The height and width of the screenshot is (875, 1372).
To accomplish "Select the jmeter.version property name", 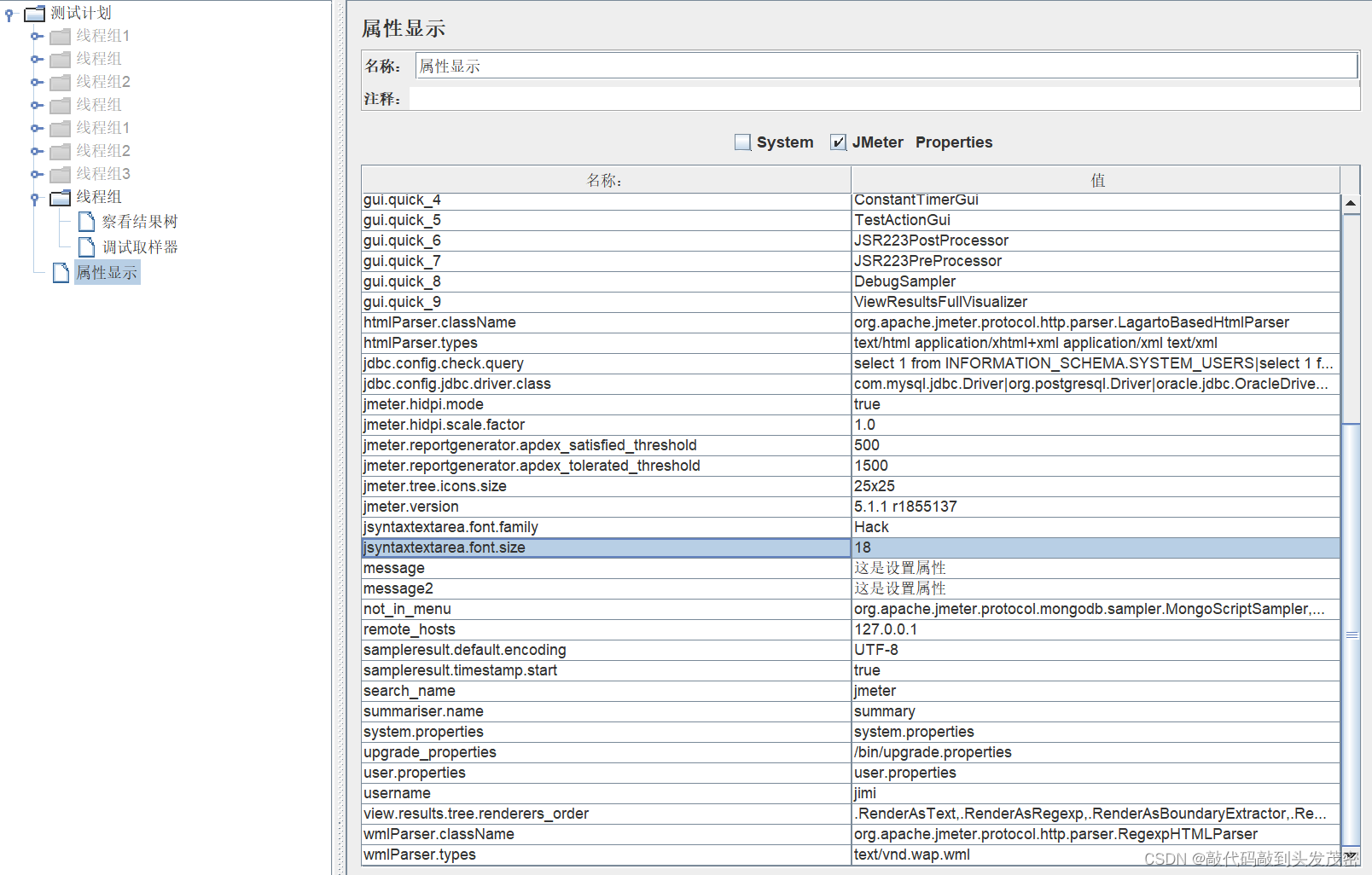I will coord(606,507).
